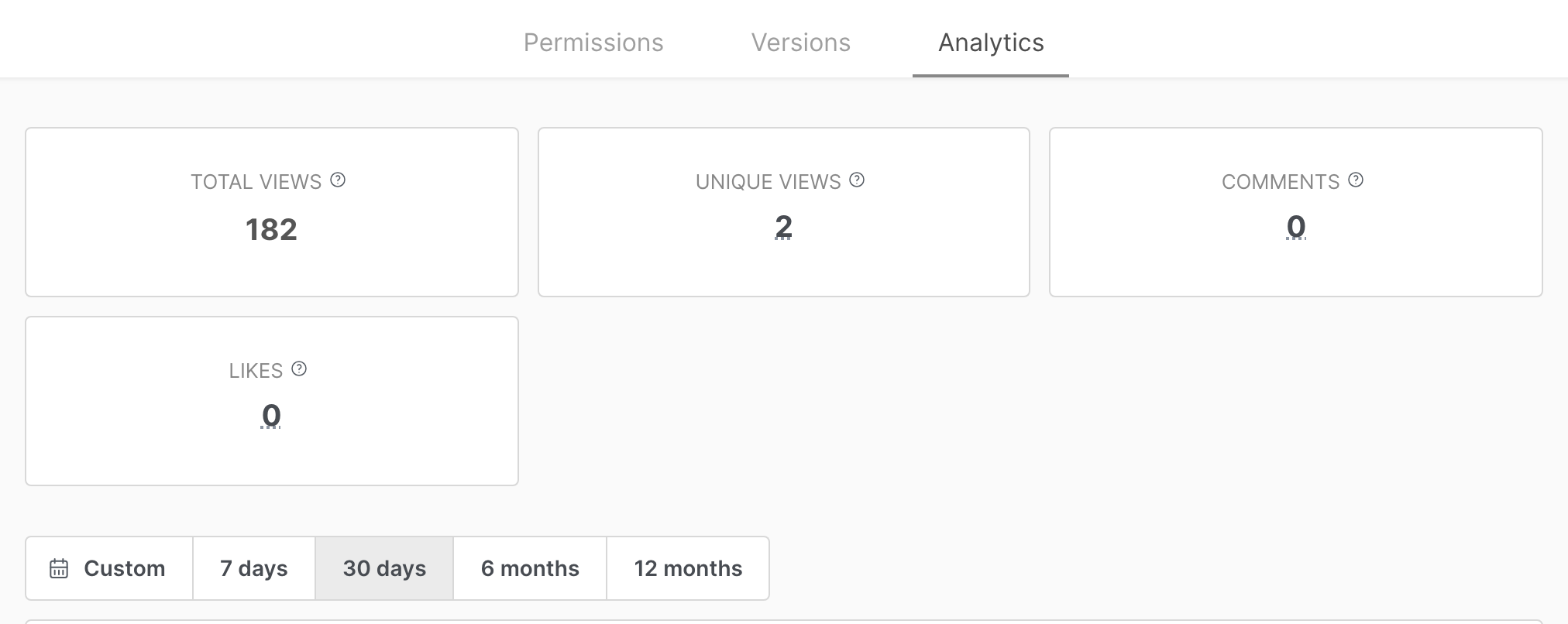
Task: Click the comments count 0
Action: coord(1296,228)
